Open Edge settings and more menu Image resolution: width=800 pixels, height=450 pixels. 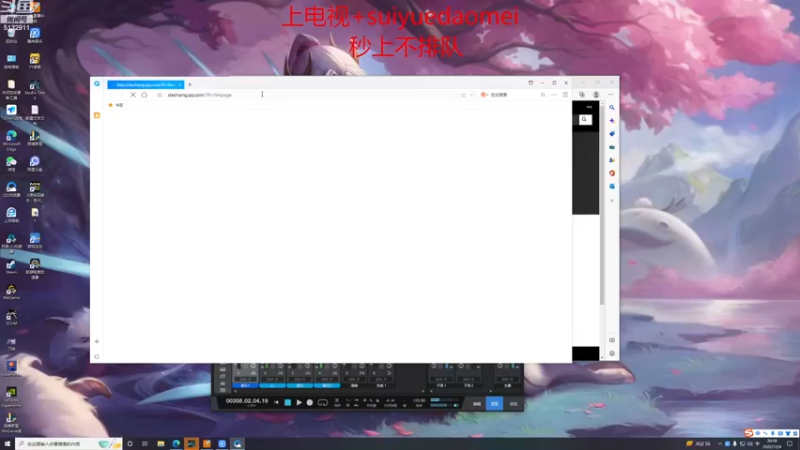pos(611,94)
